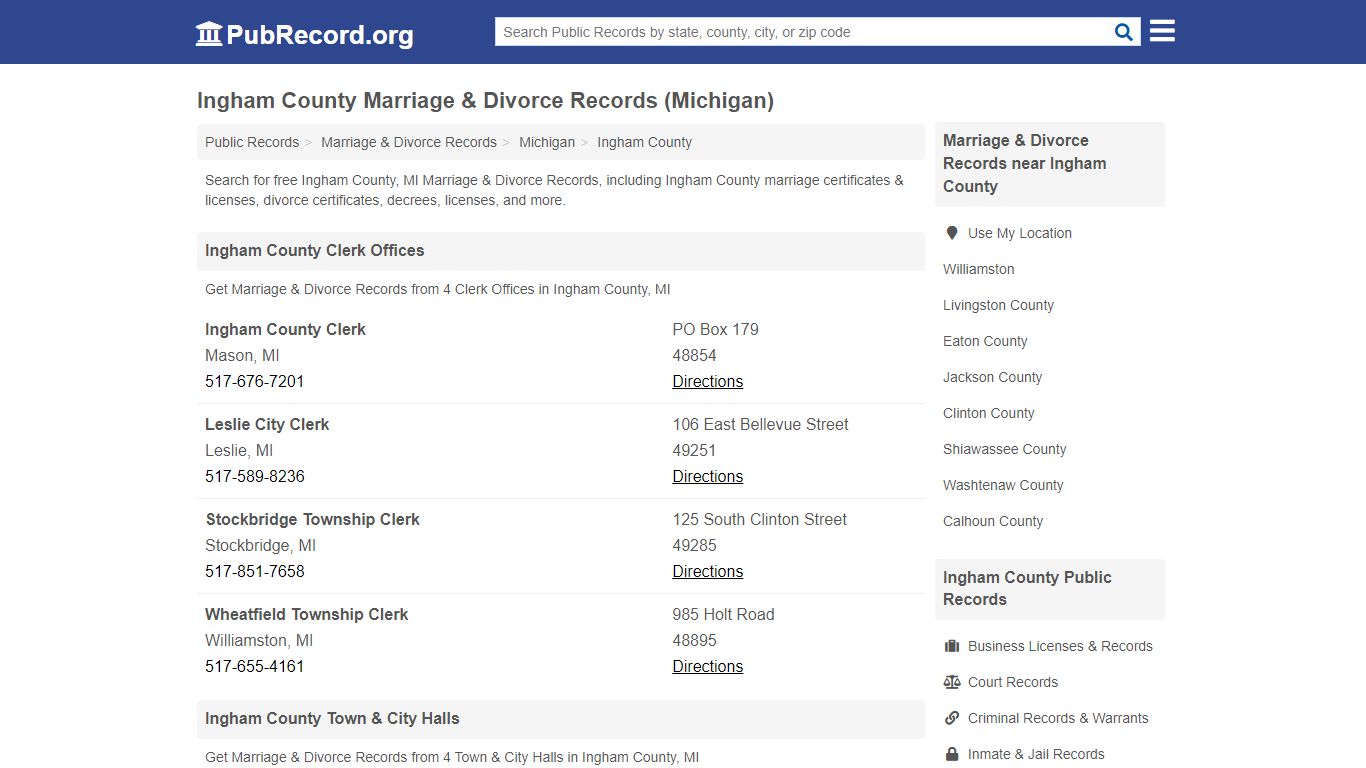Click zip code 49285 text

pos(694,545)
